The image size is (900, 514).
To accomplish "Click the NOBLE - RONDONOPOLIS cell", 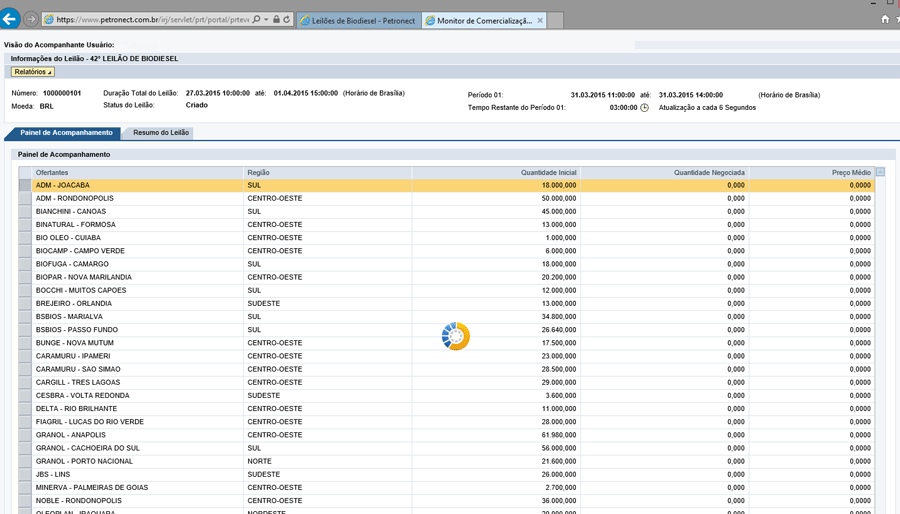I will (138, 501).
